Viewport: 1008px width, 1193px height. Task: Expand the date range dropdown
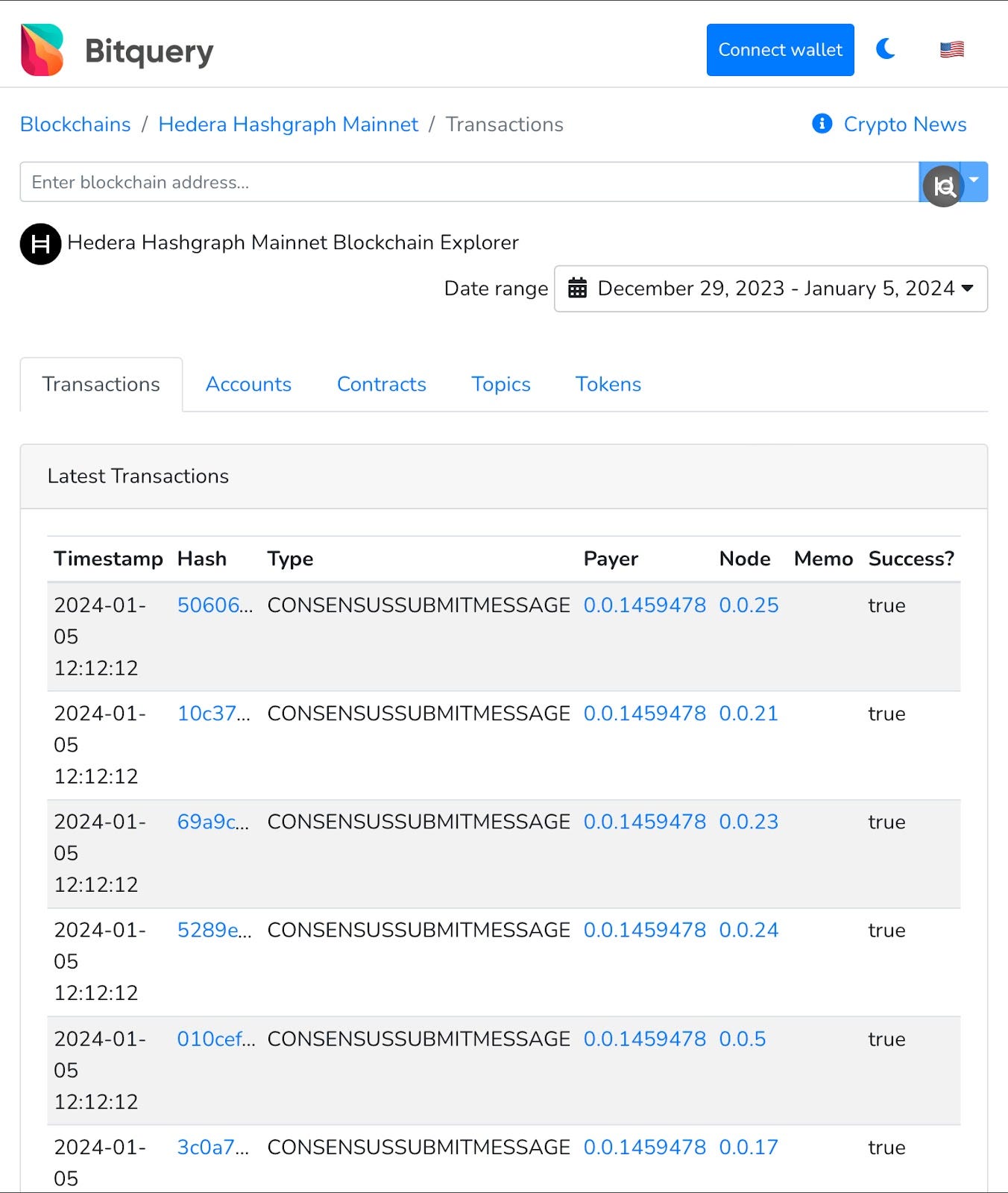[770, 289]
